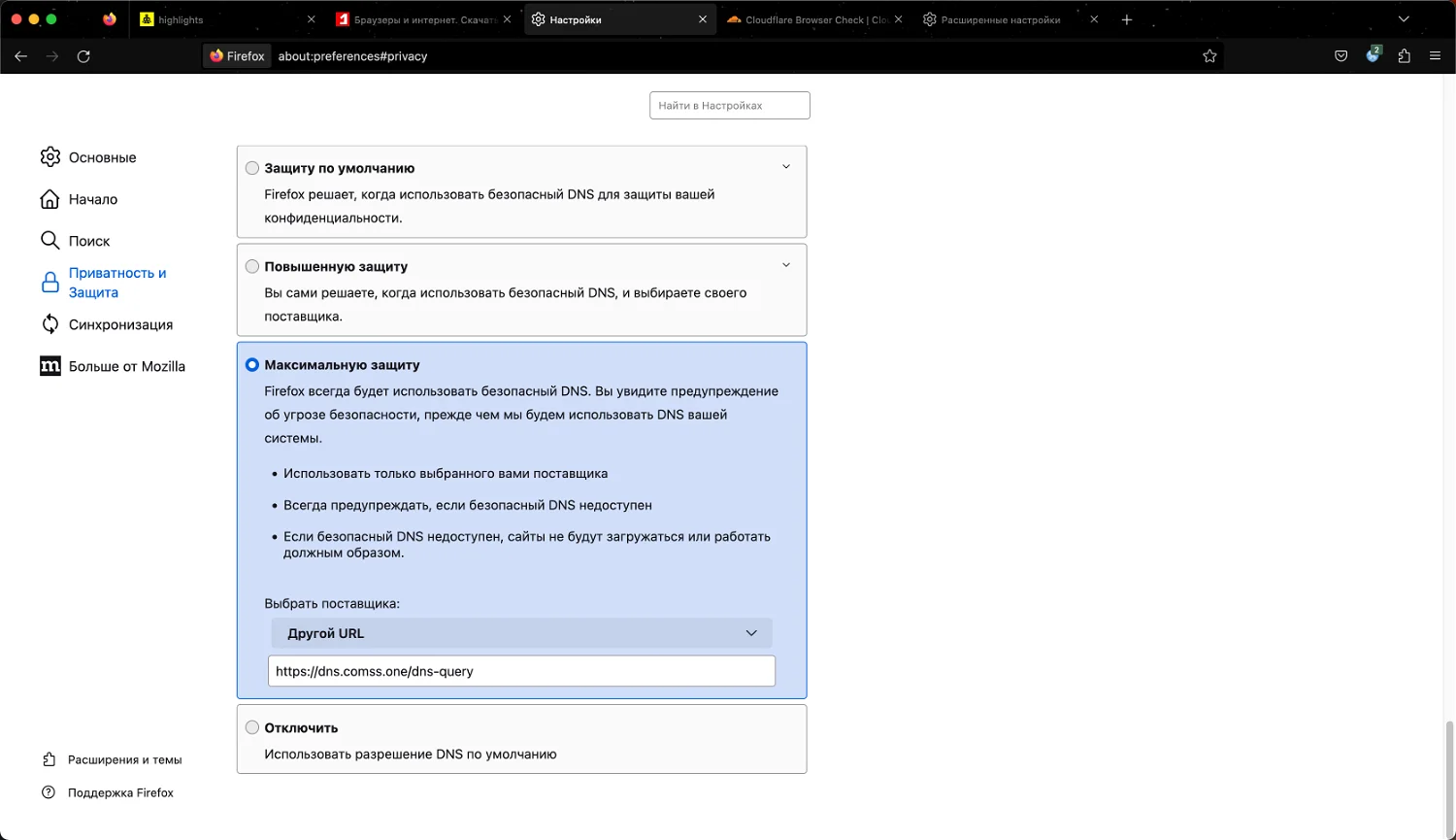This screenshot has width=1456, height=840.
Task: Open the Поддержка Firefox link
Action: 120,792
